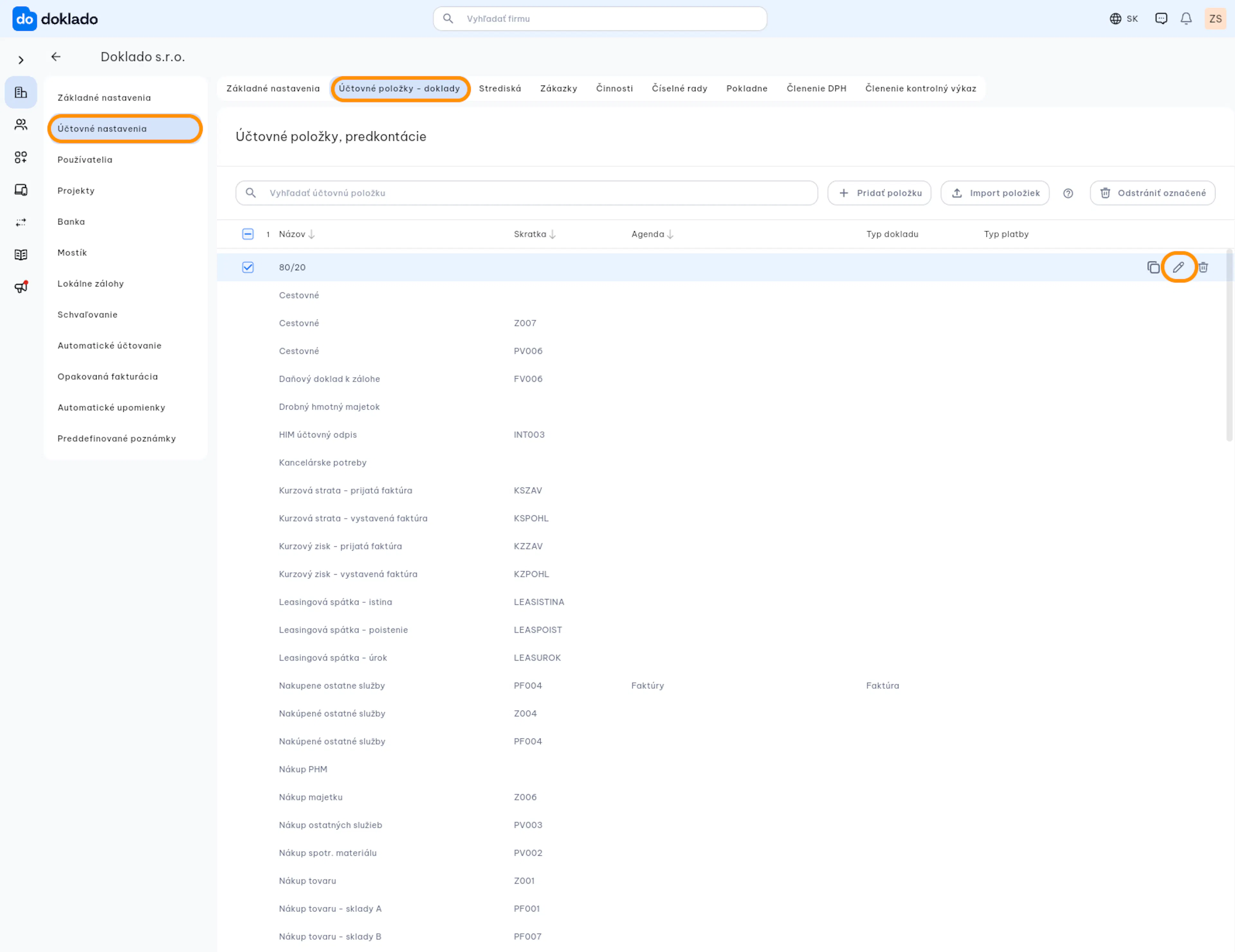Click the help question mark icon
This screenshot has height=952, width=1235.
[x=1068, y=193]
